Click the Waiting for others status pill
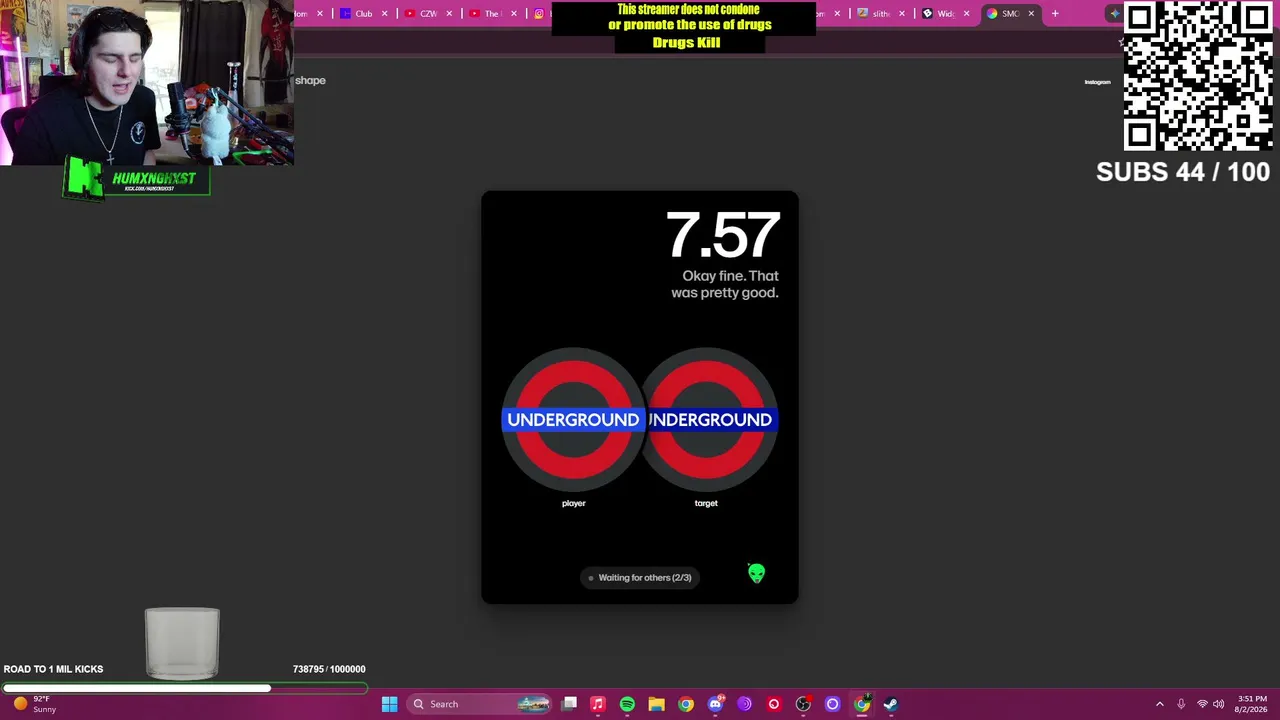 [x=640, y=577]
